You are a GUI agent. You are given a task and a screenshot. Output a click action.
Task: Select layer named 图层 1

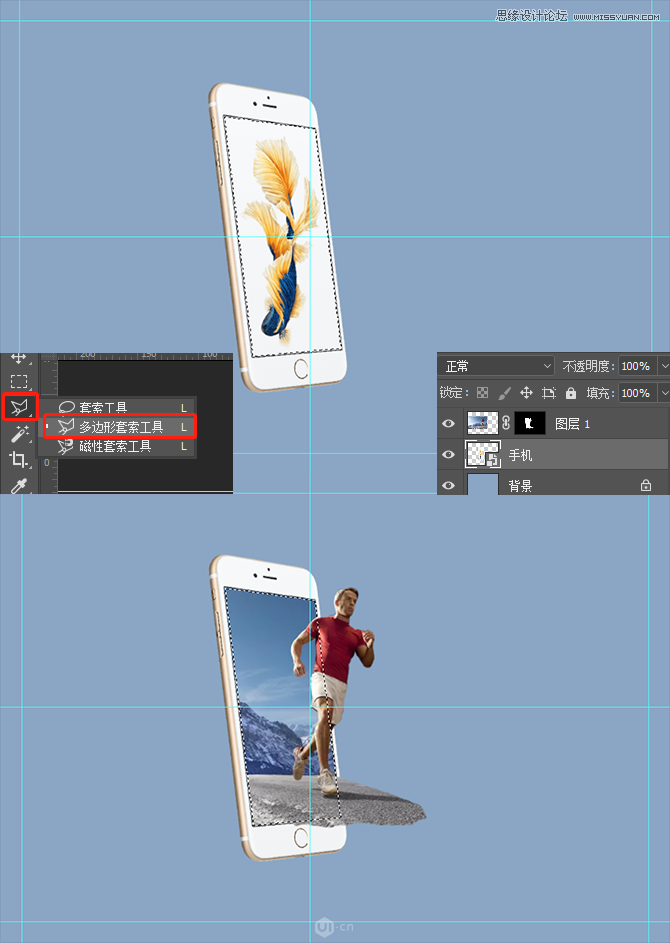click(572, 424)
